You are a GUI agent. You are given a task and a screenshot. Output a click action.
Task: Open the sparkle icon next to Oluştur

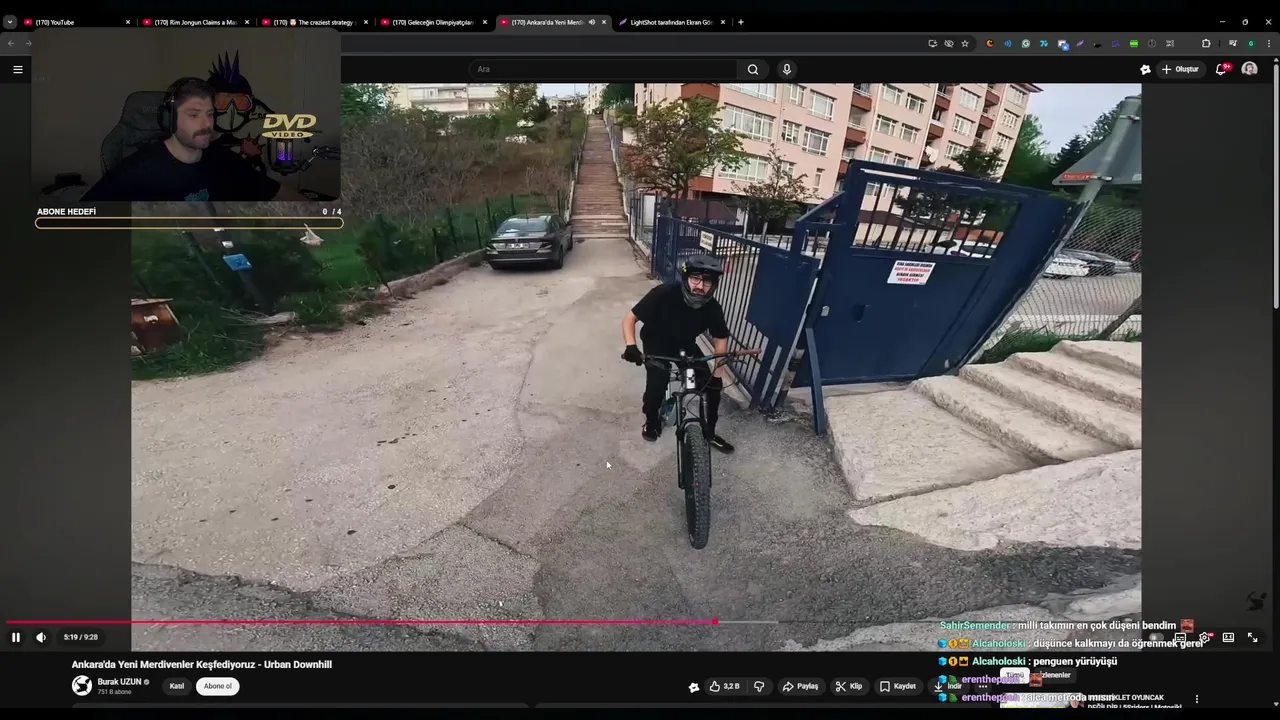(x=1145, y=69)
